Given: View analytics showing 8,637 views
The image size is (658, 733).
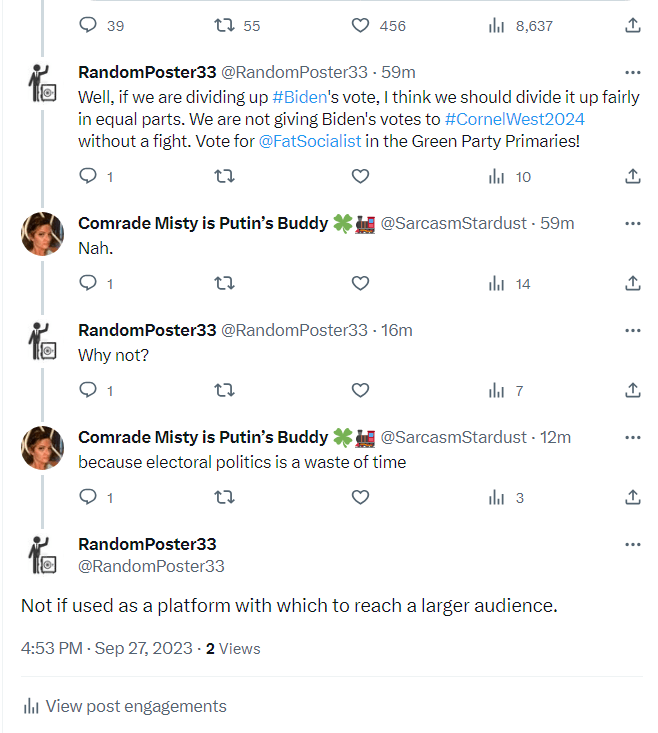Looking at the screenshot, I should (496, 26).
